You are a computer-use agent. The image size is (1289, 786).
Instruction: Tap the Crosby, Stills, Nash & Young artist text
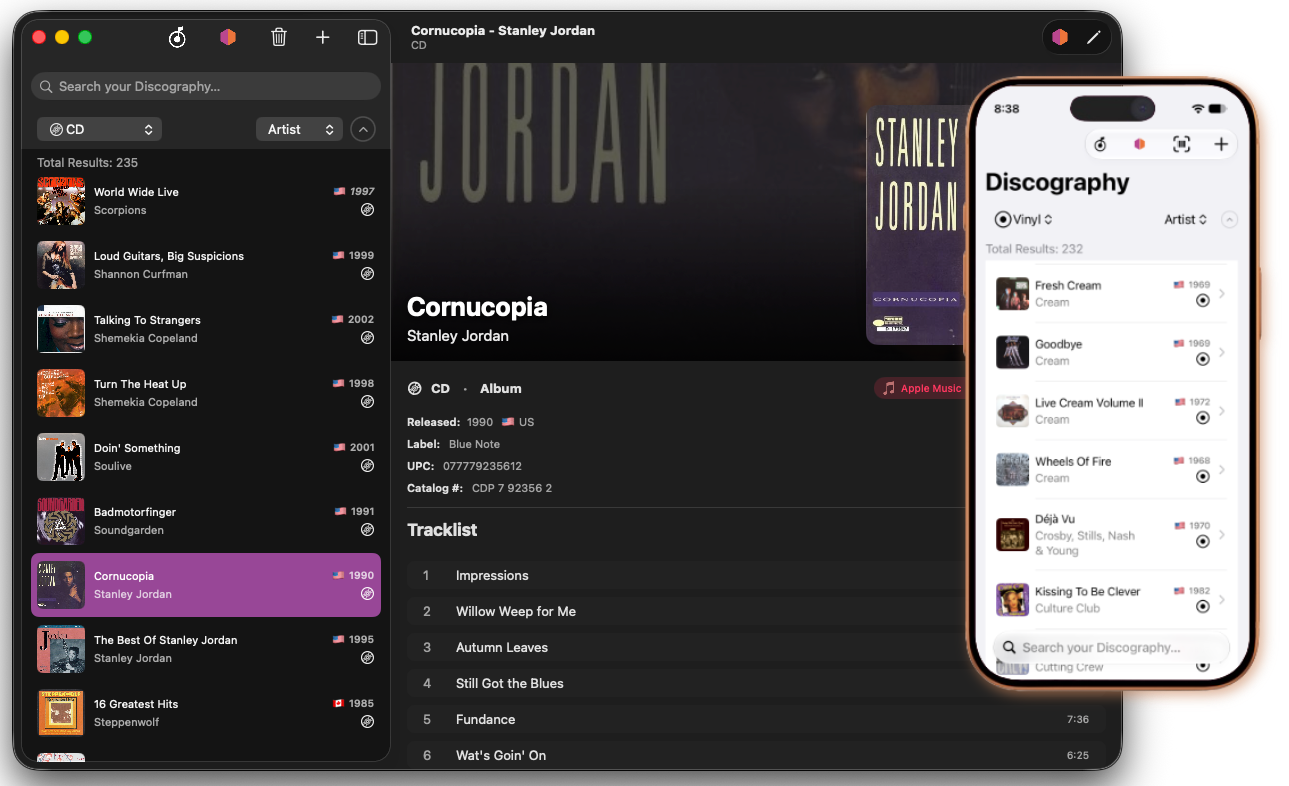coord(1085,543)
